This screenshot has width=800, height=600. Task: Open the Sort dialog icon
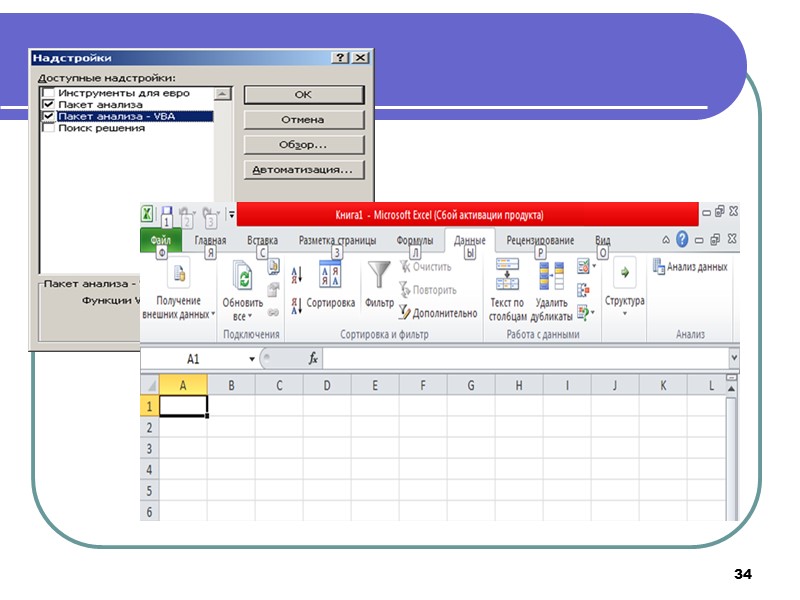coord(330,273)
